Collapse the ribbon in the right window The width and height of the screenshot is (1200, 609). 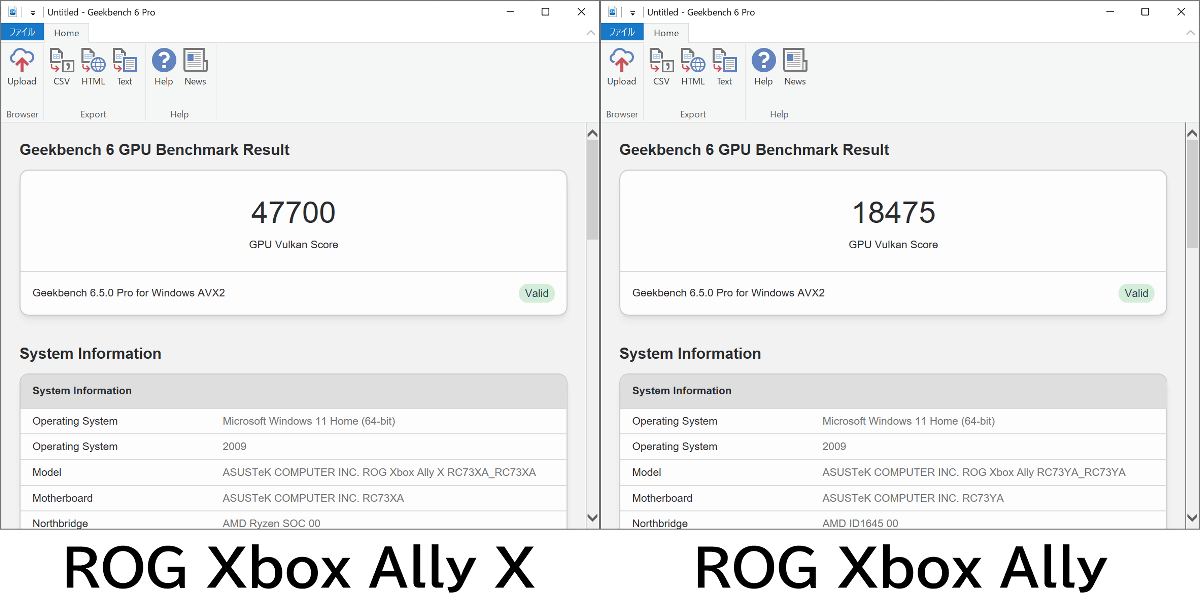pyautogui.click(x=1190, y=33)
